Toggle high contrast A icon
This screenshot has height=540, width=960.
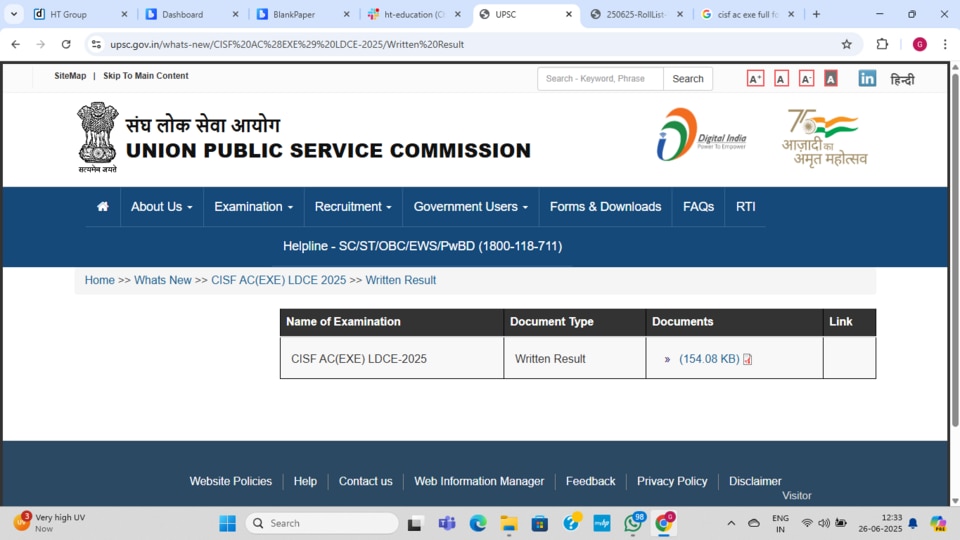830,78
